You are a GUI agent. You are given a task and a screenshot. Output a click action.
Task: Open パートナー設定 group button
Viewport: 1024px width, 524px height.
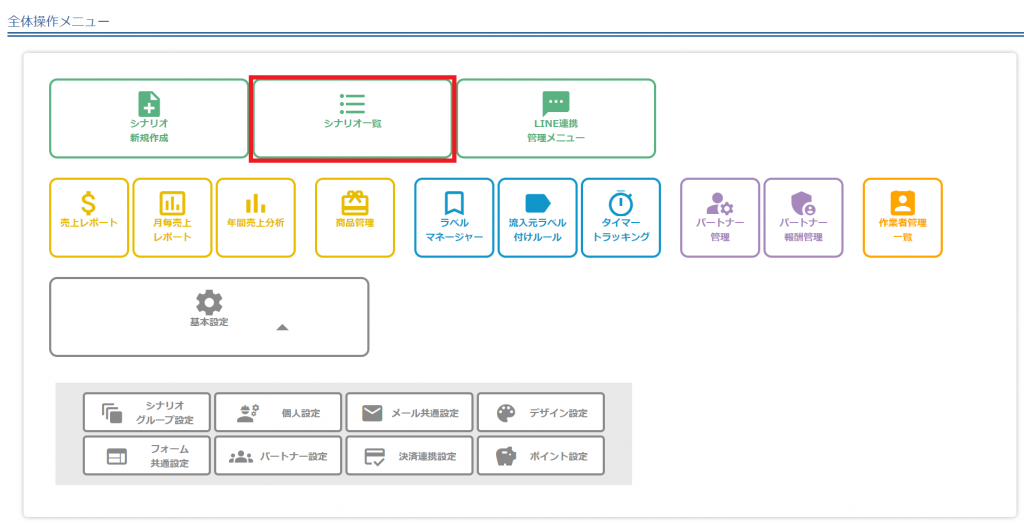tap(278, 455)
